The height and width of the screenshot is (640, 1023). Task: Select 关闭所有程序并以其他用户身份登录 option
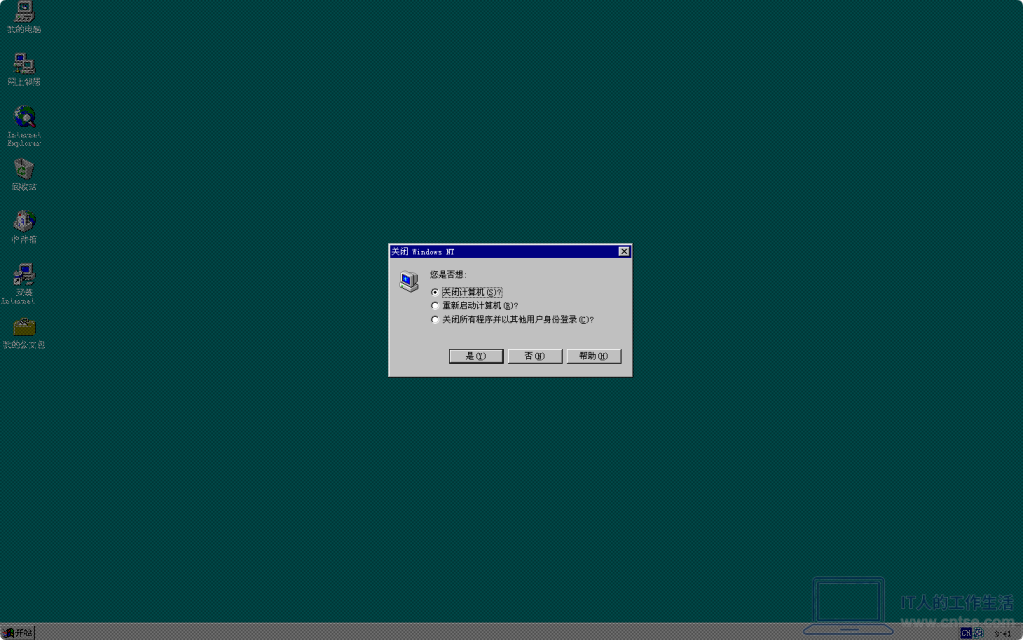pyautogui.click(x=512, y=320)
